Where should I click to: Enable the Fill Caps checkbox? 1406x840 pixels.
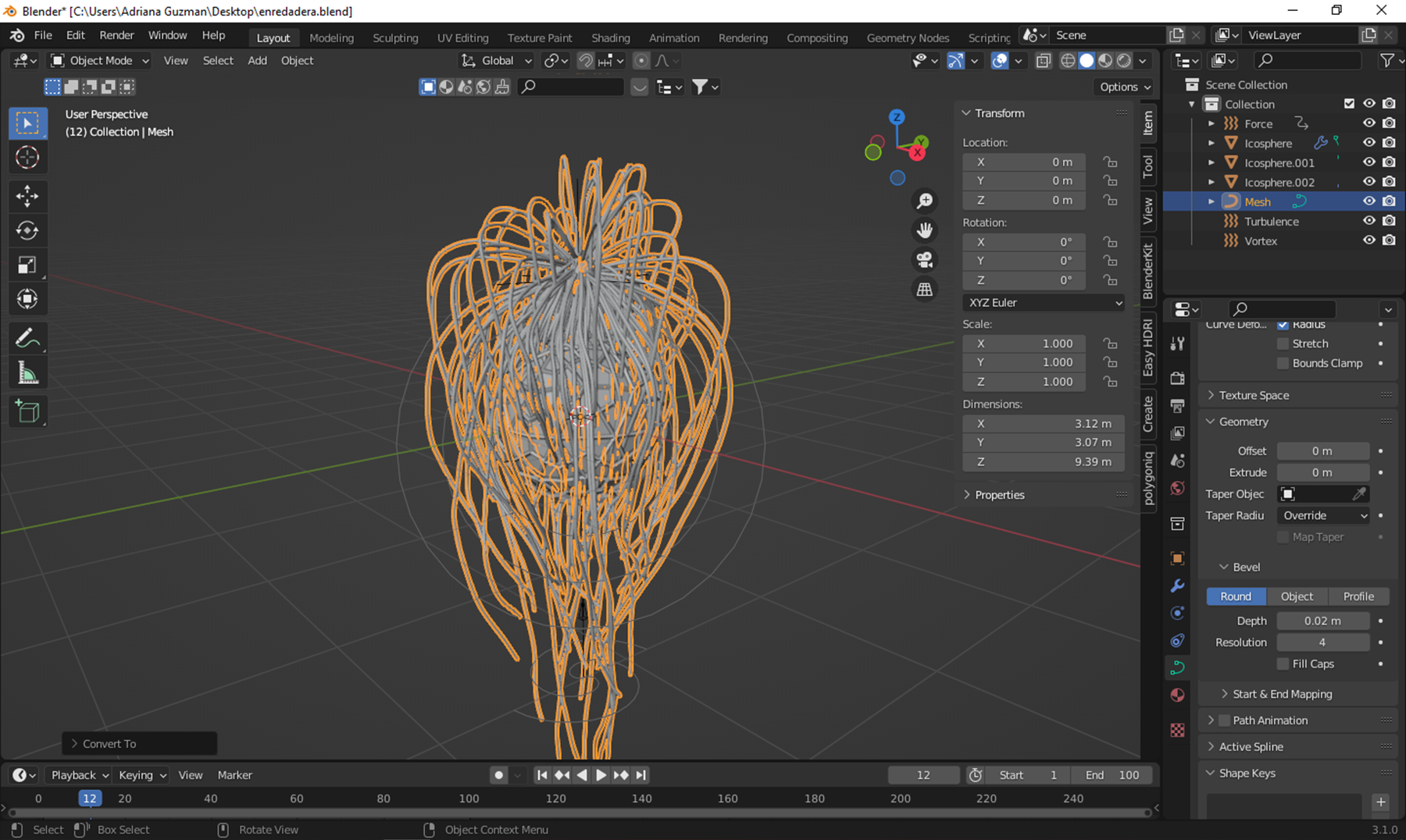(x=1283, y=664)
